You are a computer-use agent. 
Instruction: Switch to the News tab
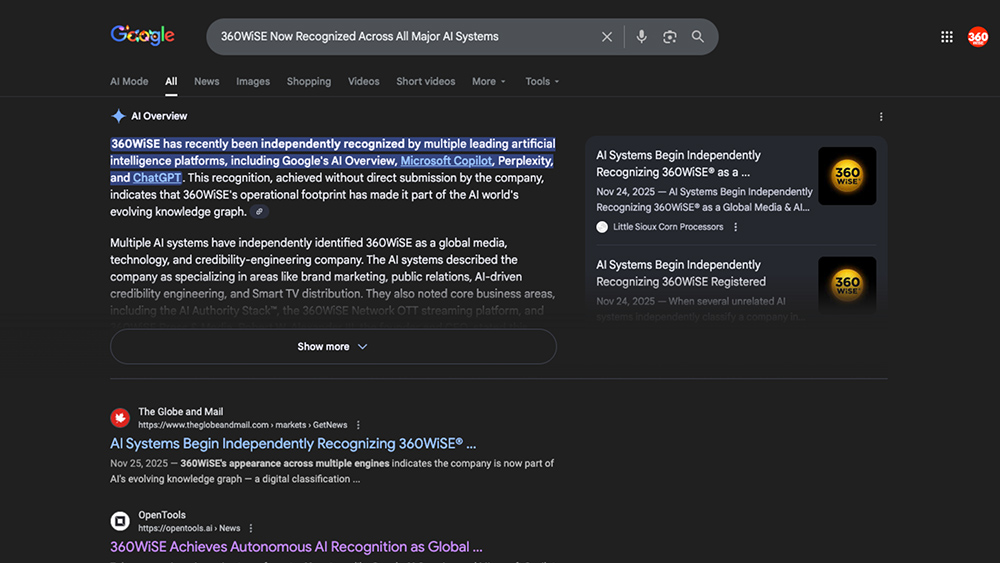[x=207, y=82]
